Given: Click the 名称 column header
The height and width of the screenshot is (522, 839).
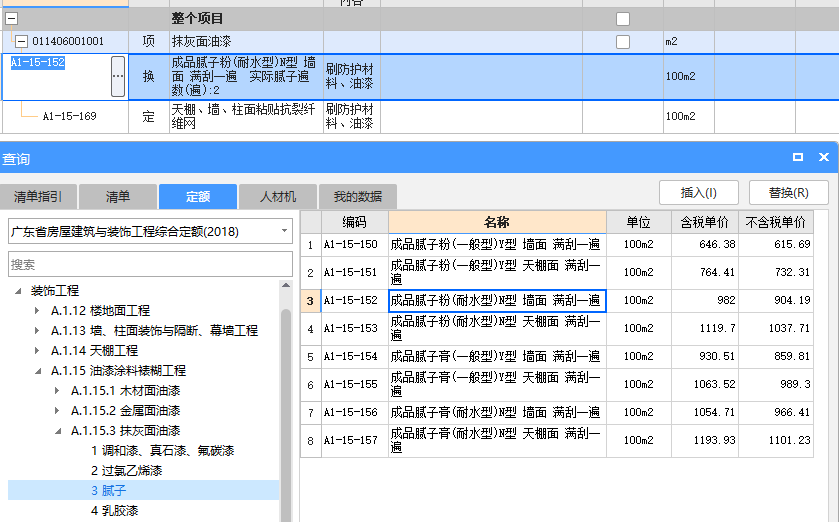Looking at the screenshot, I should pos(497,222).
